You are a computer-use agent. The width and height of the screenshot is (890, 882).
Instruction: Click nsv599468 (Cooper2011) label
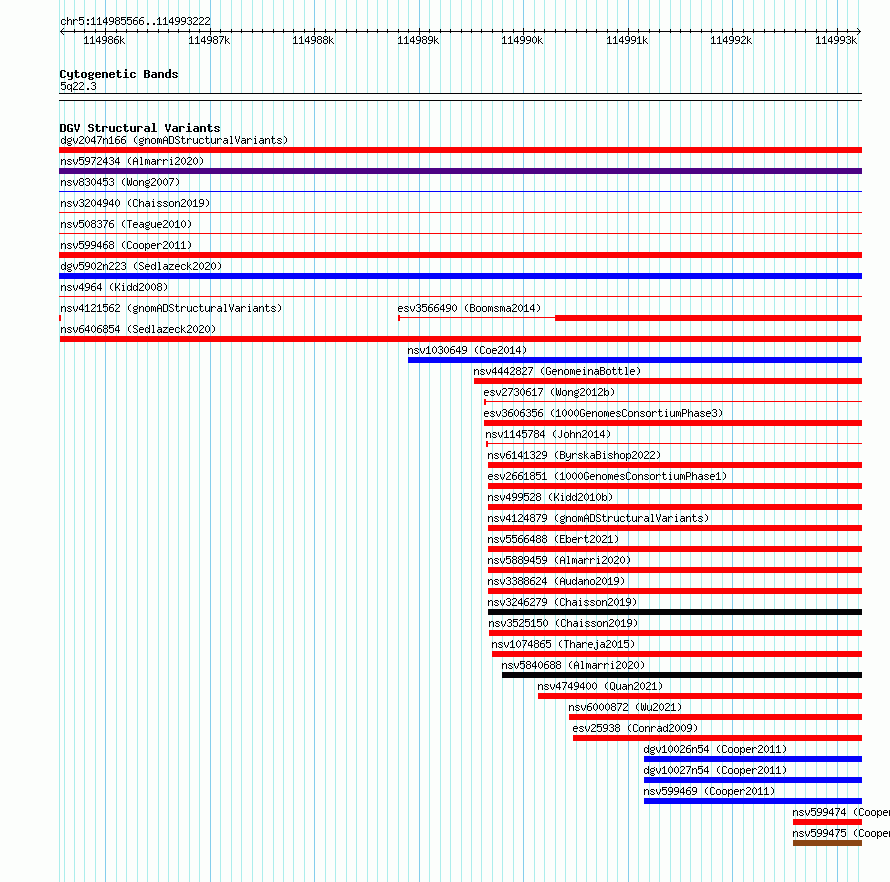(x=126, y=245)
